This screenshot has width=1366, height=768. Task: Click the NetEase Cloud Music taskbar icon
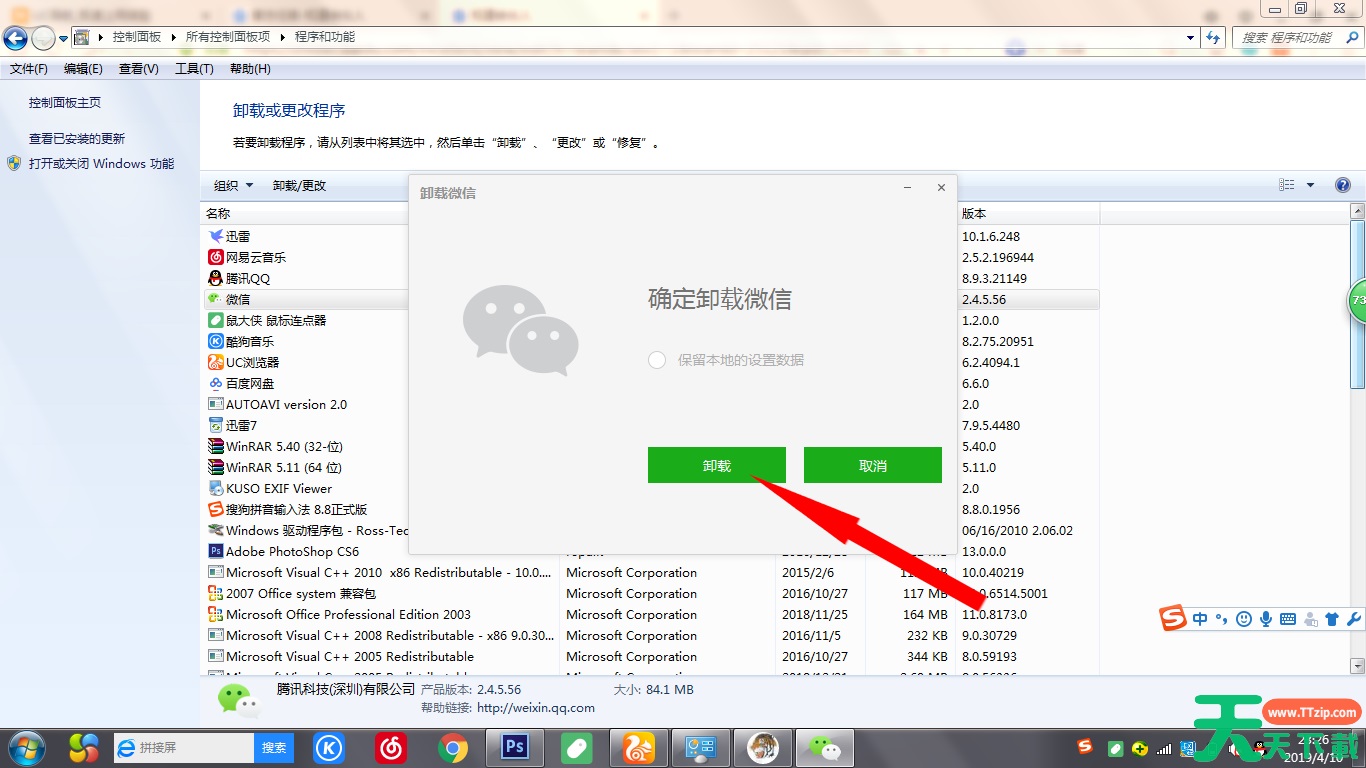point(391,747)
